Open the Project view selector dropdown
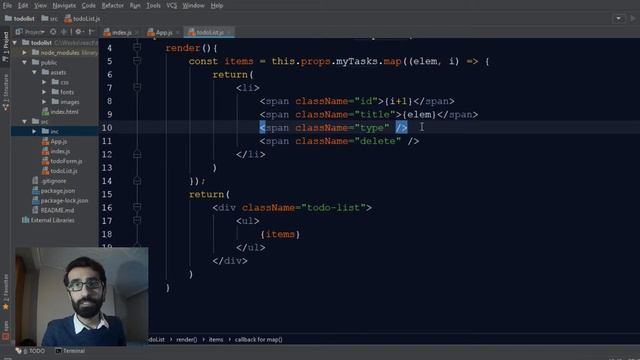The width and height of the screenshot is (640, 360). tap(30, 31)
